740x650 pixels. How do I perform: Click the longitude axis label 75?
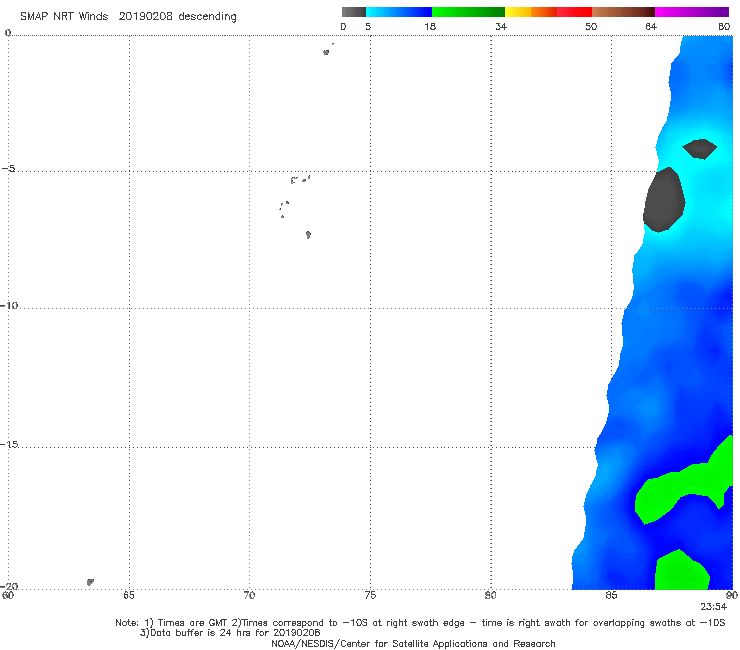(x=370, y=595)
